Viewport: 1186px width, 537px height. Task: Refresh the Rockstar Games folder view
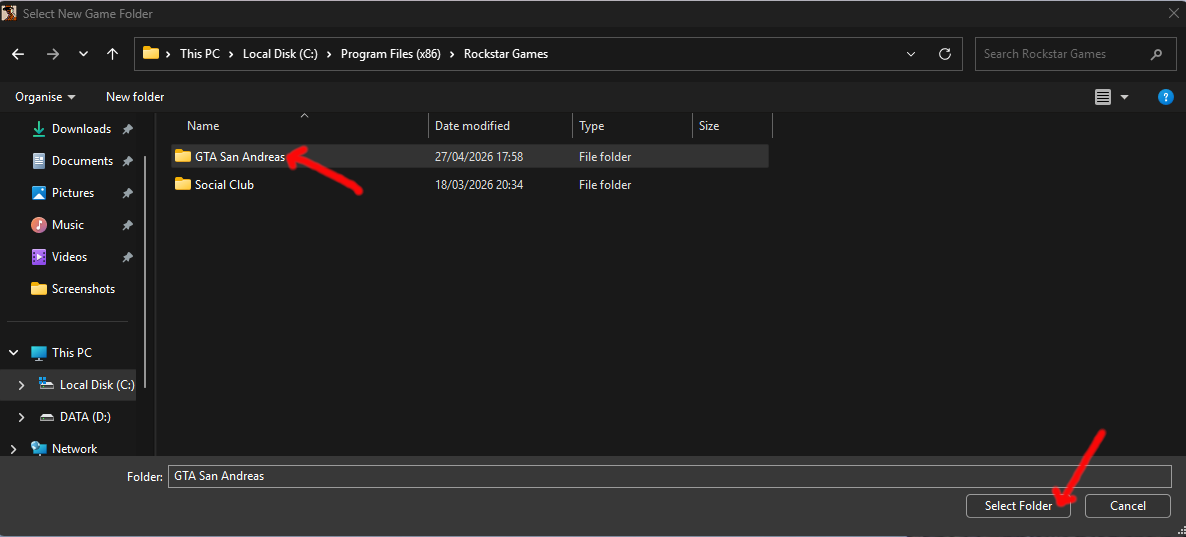[944, 54]
